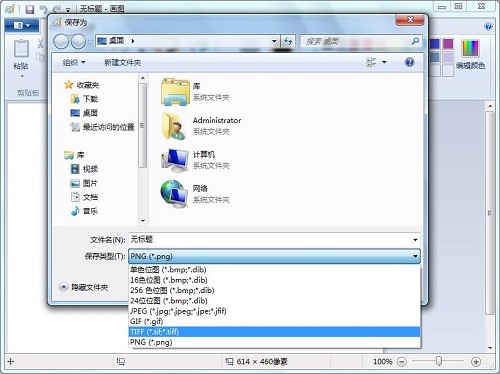This screenshot has height=374, width=500.
Task: Pick the blue color swatch in Paint palette
Action: (x=434, y=43)
